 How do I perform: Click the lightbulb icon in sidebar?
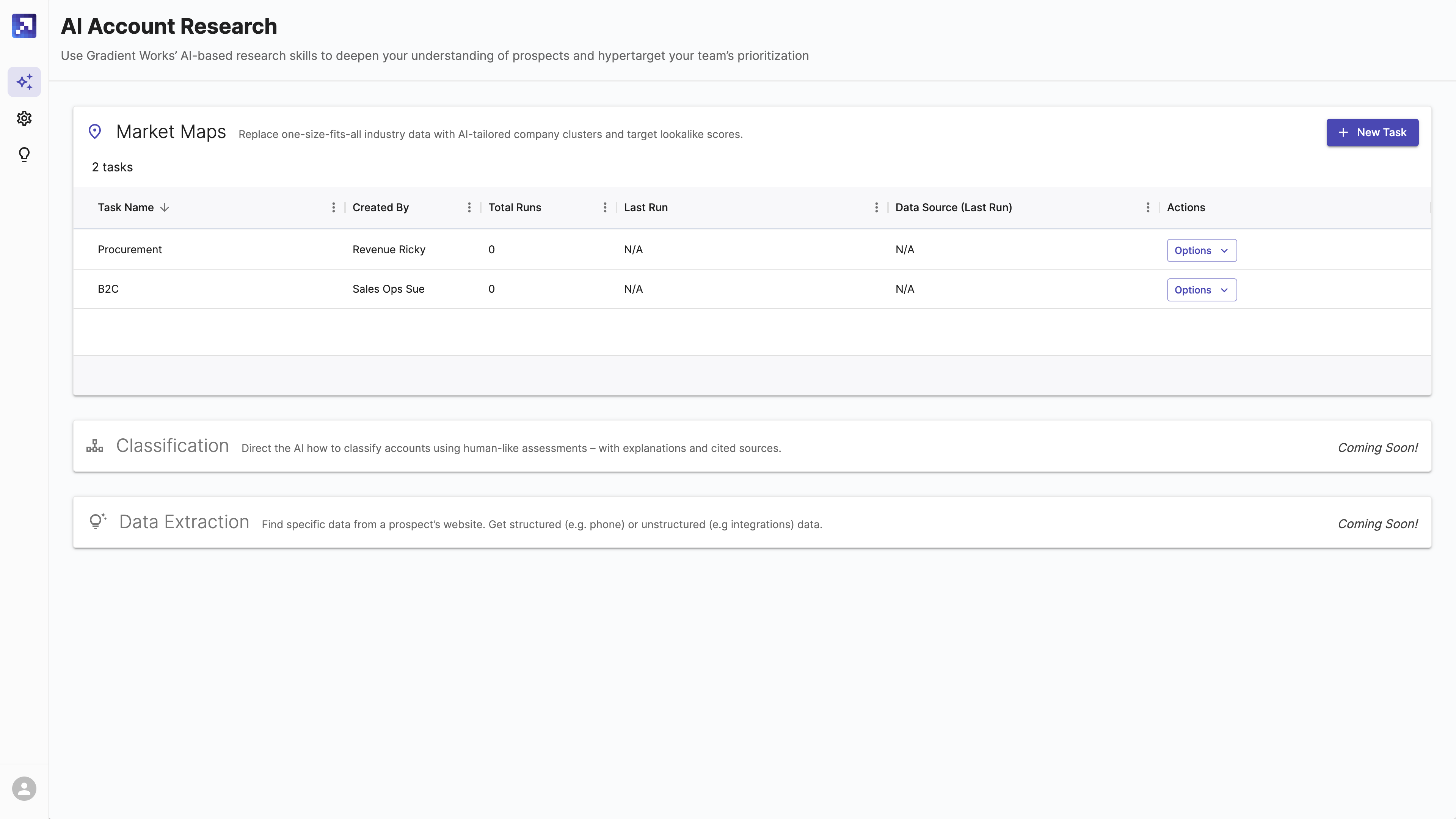coord(24,154)
